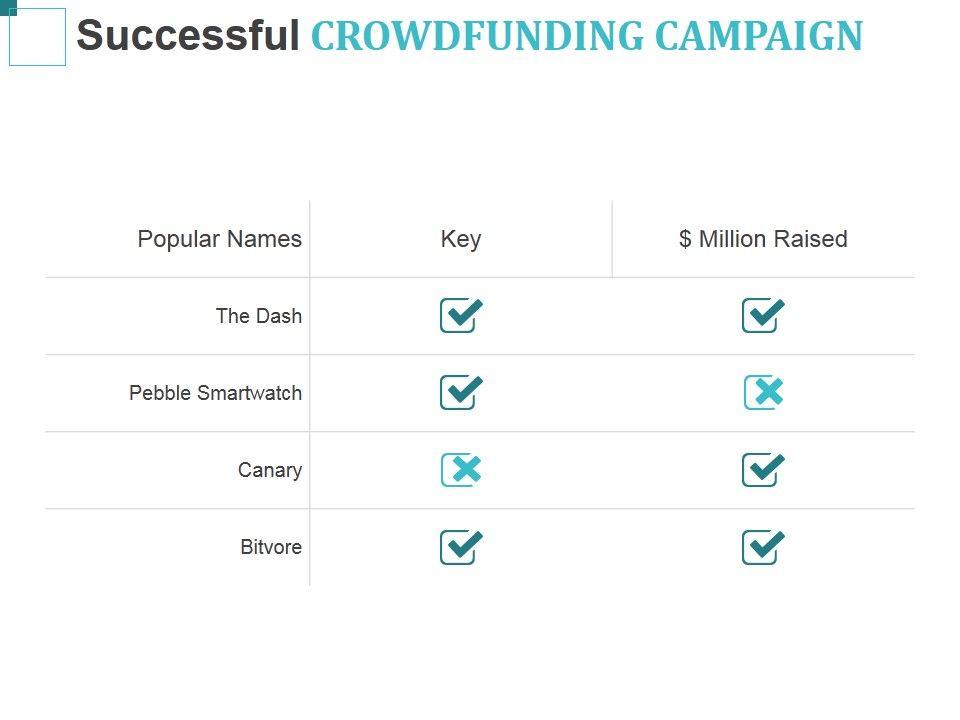This screenshot has width=960, height=720.
Task: Click Canary Million Raised checkmark icon
Action: [x=763, y=469]
